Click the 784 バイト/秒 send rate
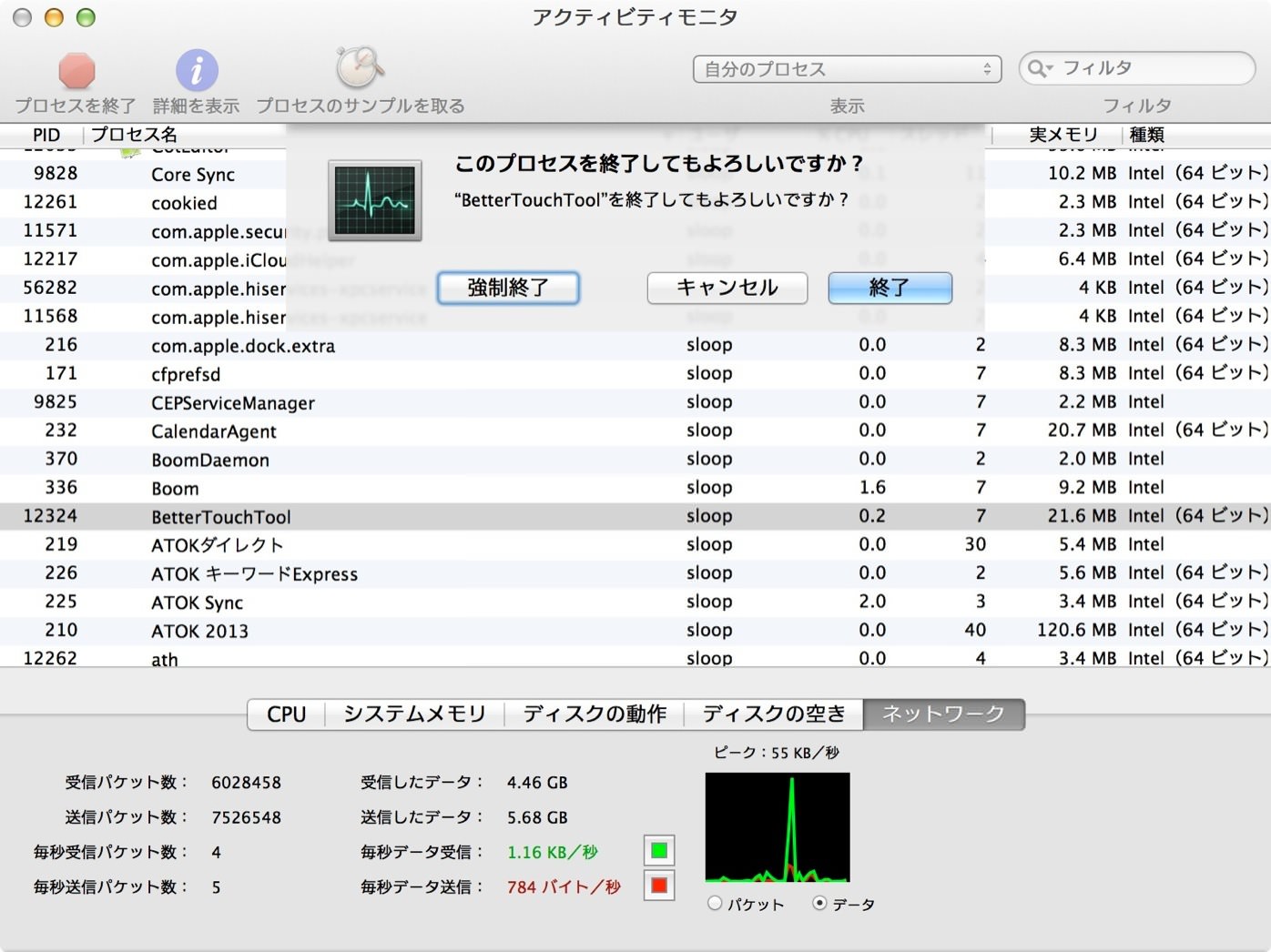Viewport: 1271px width, 952px height. (564, 886)
